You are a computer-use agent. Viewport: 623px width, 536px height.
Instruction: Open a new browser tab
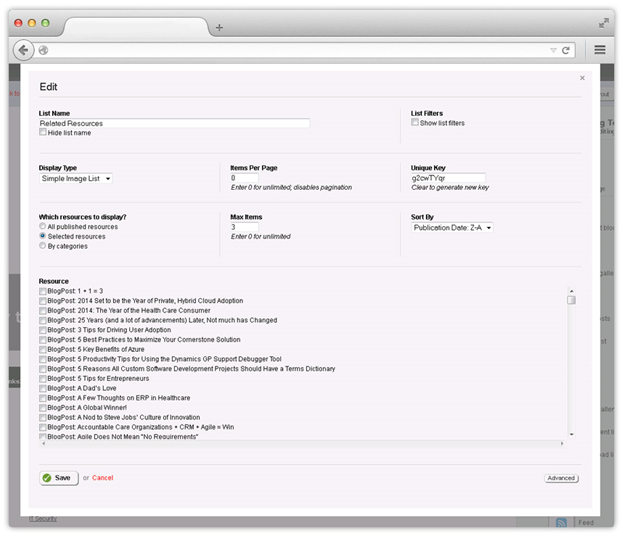[x=219, y=27]
